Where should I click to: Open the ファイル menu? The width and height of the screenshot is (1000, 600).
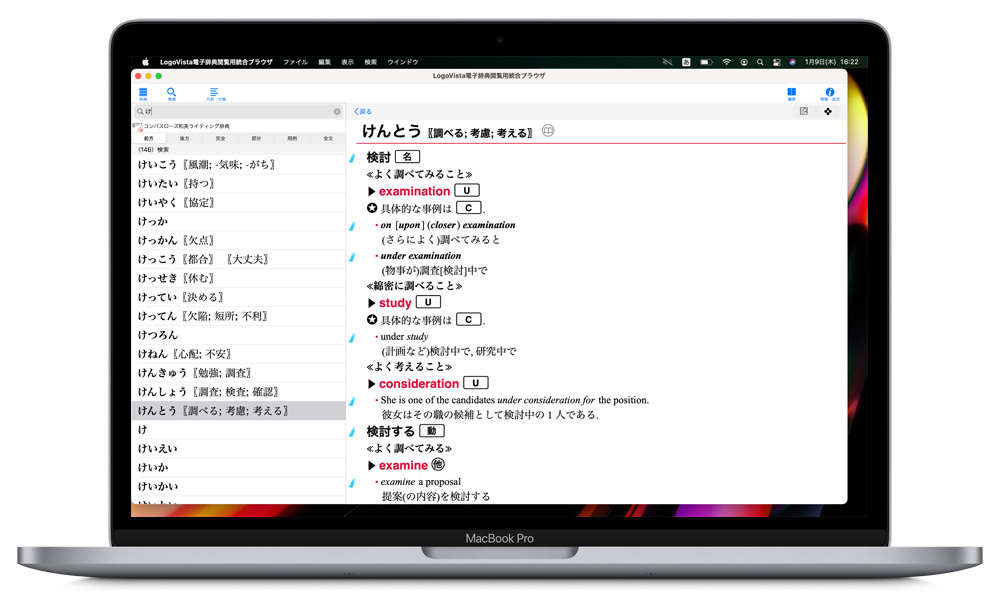tap(295, 62)
